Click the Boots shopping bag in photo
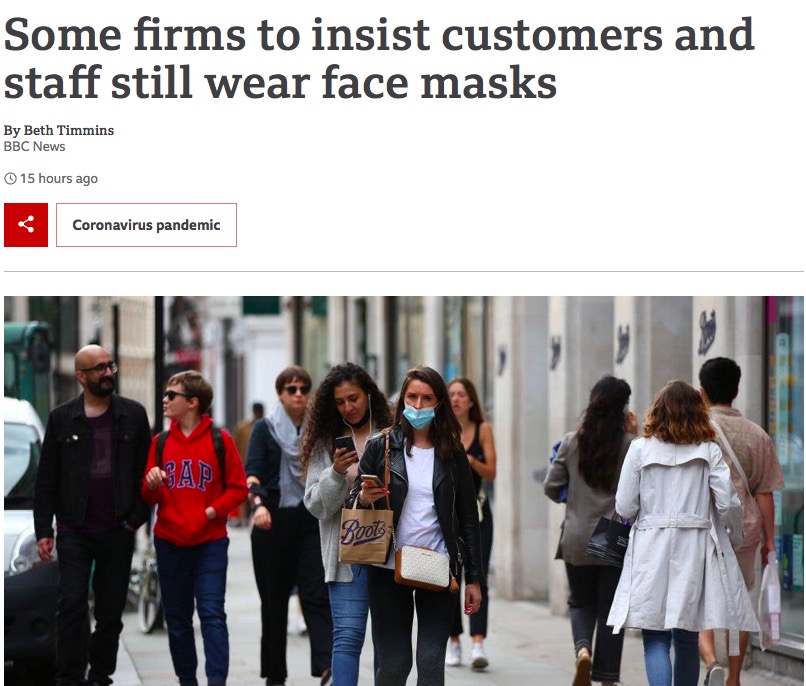The height and width of the screenshot is (686, 806). click(365, 535)
